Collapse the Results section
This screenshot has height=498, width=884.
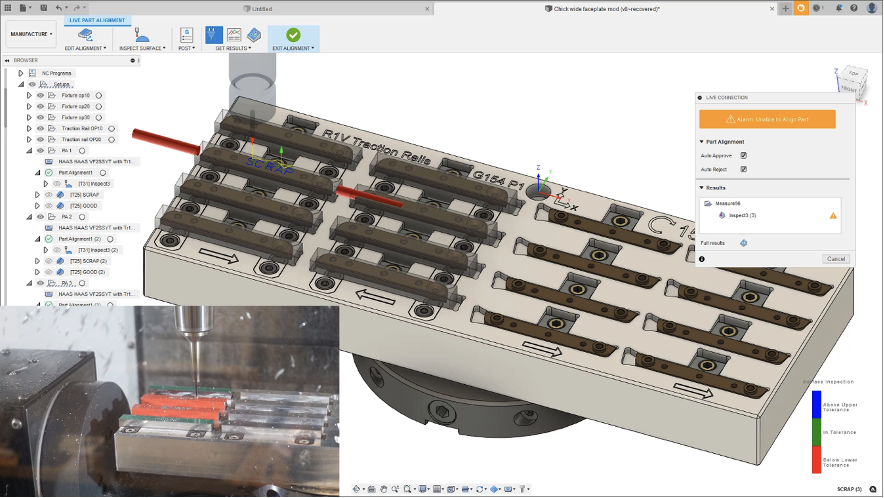pyautogui.click(x=701, y=188)
